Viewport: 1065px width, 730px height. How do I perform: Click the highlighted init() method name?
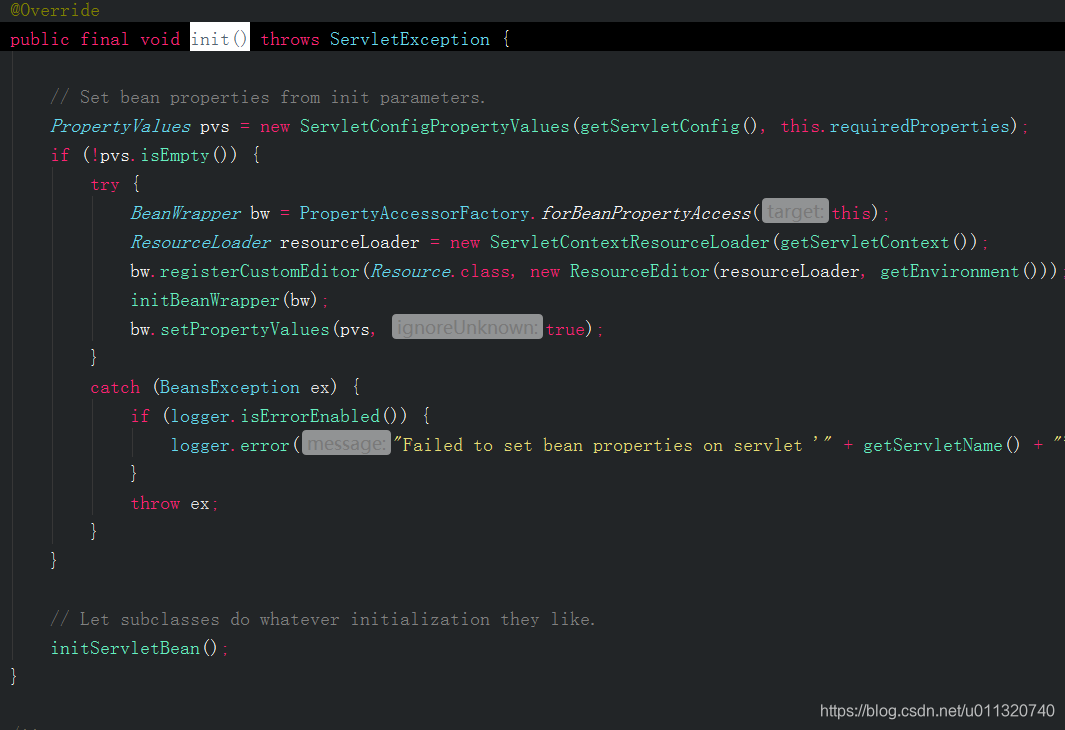[218, 38]
